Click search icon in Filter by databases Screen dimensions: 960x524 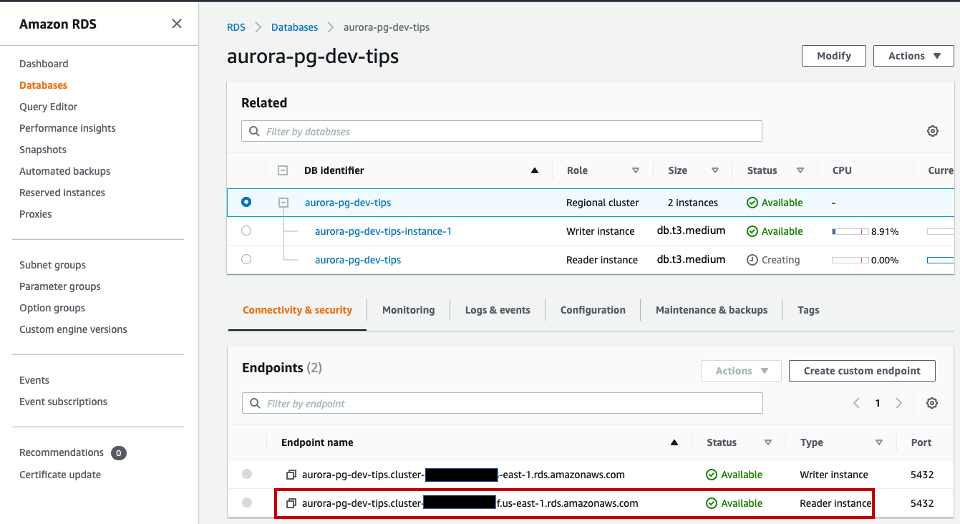254,131
